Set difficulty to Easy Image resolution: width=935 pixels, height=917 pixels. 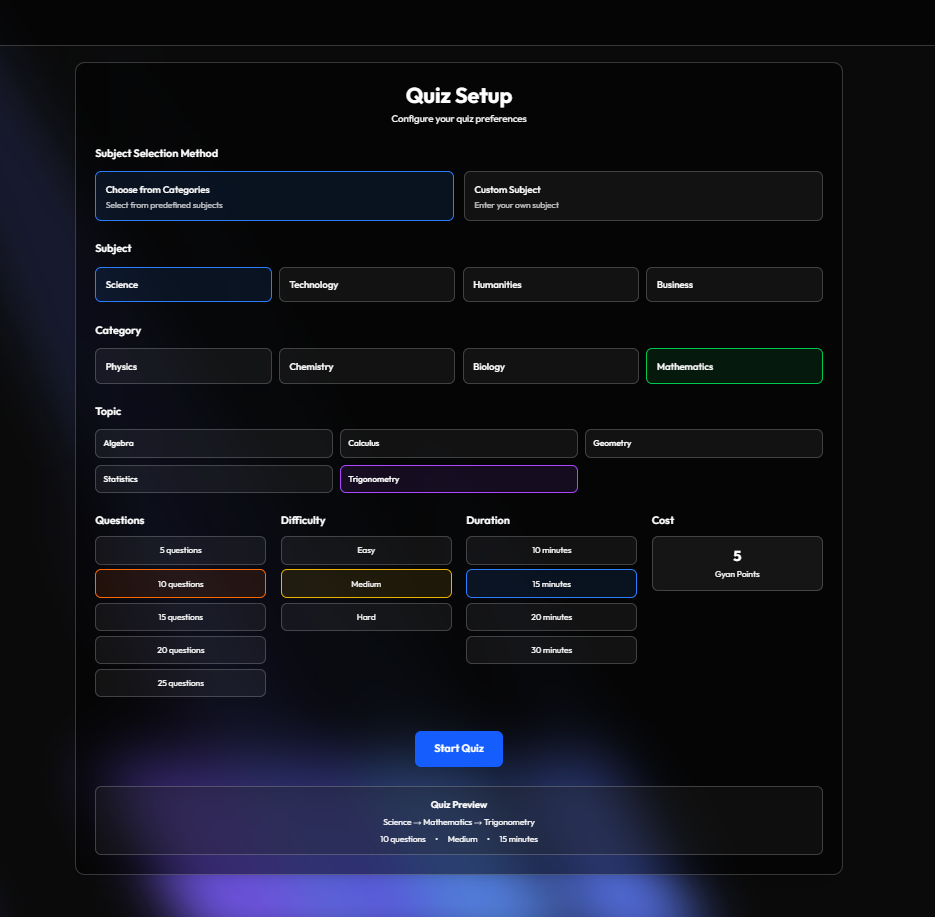(x=366, y=550)
